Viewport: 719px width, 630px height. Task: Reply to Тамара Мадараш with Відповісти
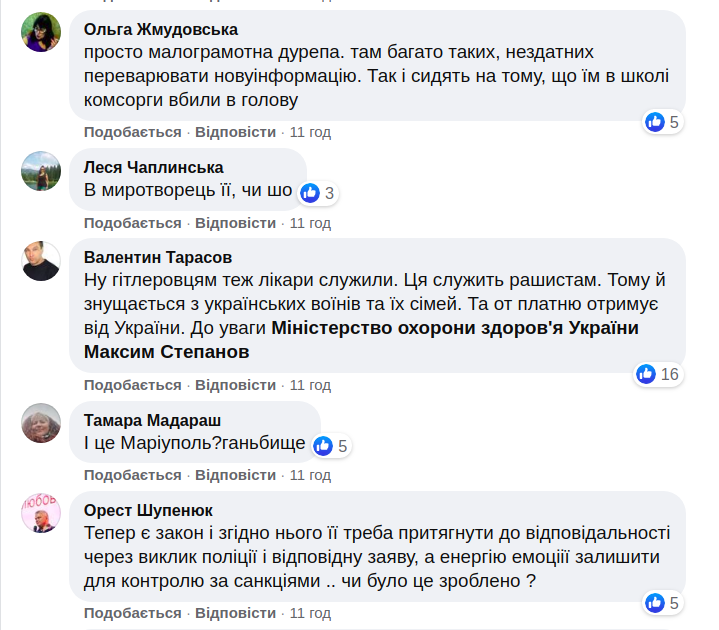[235, 475]
